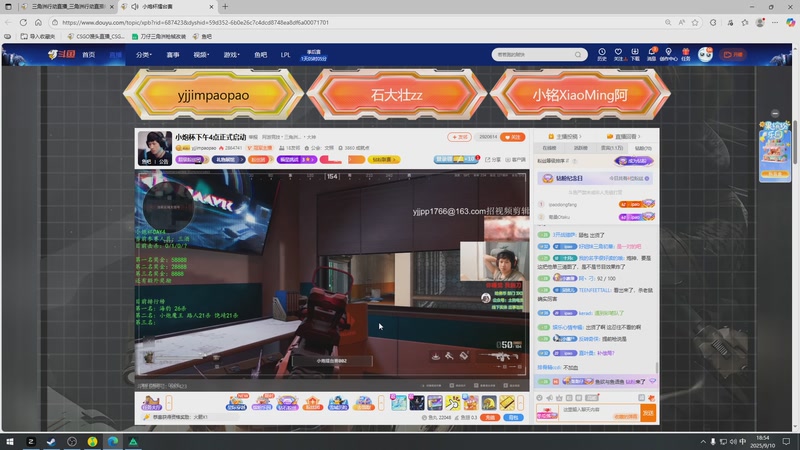This screenshot has height=450, width=800.
Task: Click the golden bar gift icon
Action: (x=507, y=403)
